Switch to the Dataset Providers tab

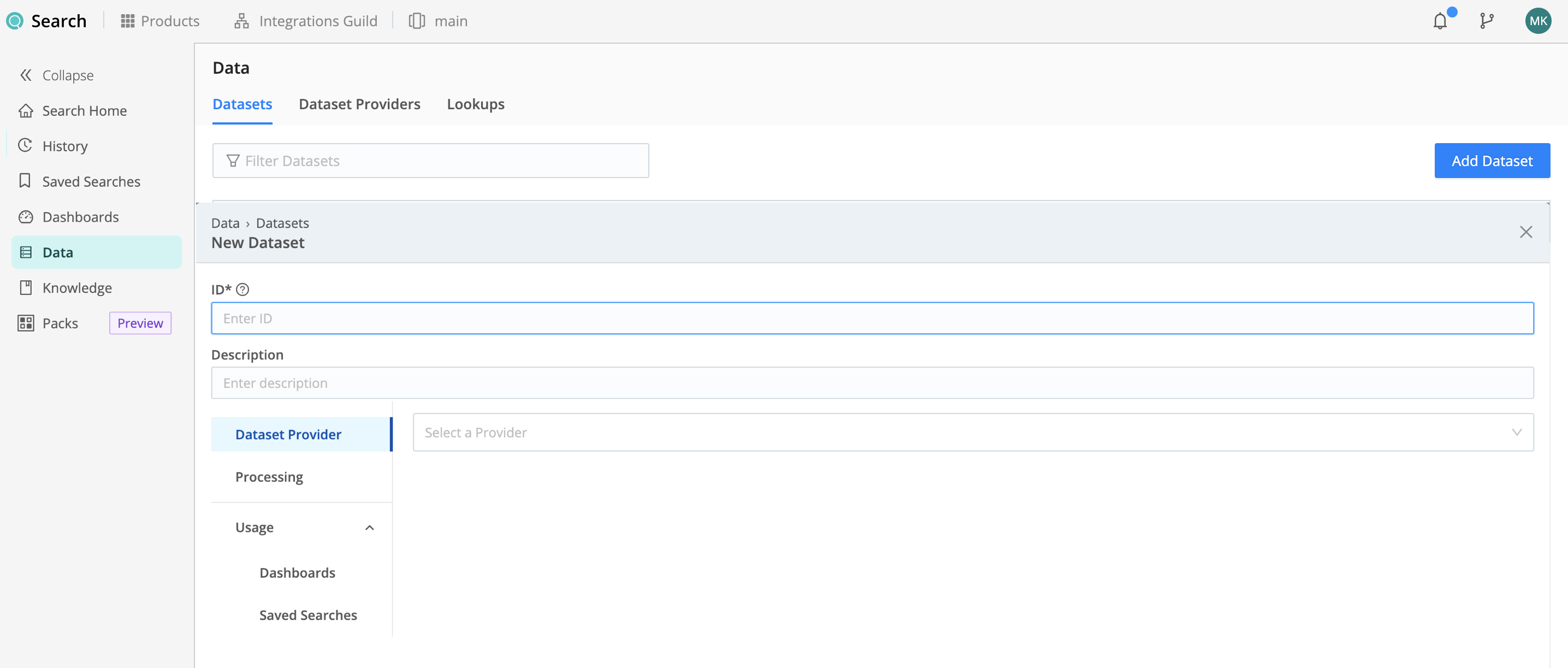[359, 104]
